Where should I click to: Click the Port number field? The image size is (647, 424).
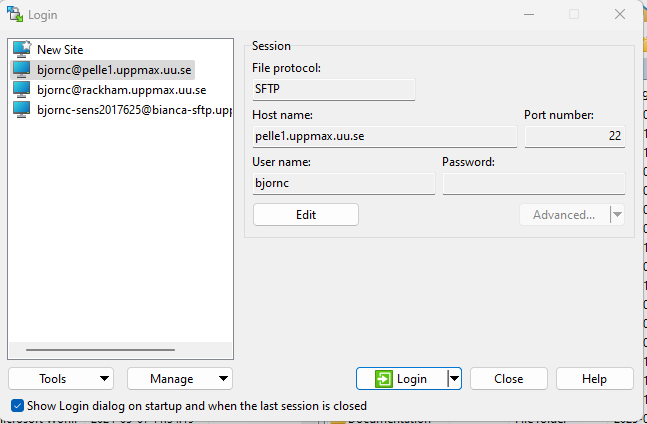(x=574, y=136)
